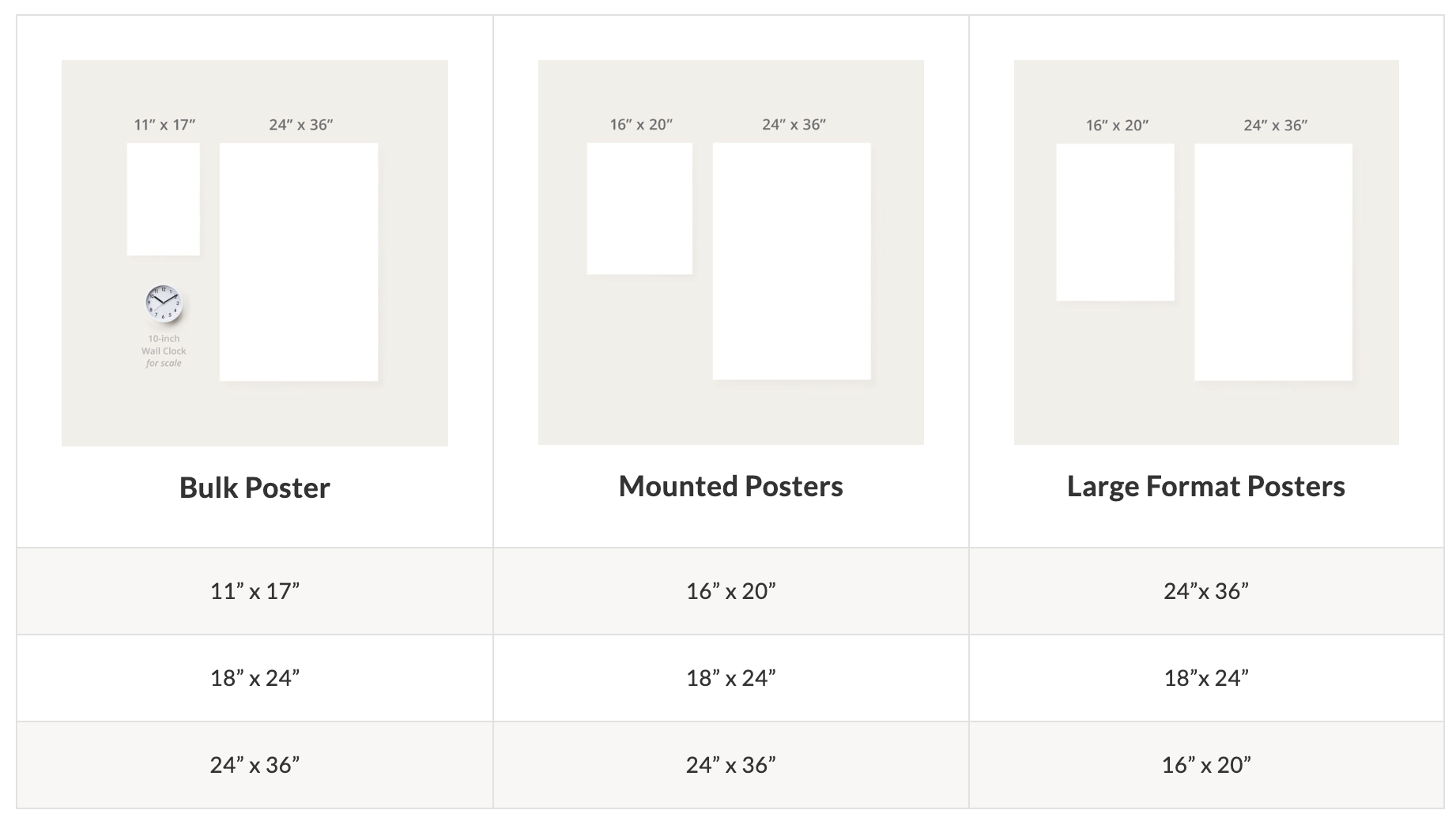Image resolution: width=1456 pixels, height=825 pixels.
Task: Choose the Large Format Posters heading
Action: point(1205,486)
